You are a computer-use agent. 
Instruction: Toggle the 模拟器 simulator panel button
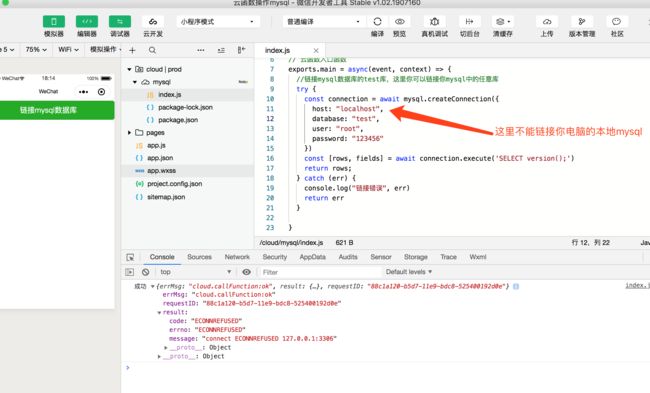54,22
